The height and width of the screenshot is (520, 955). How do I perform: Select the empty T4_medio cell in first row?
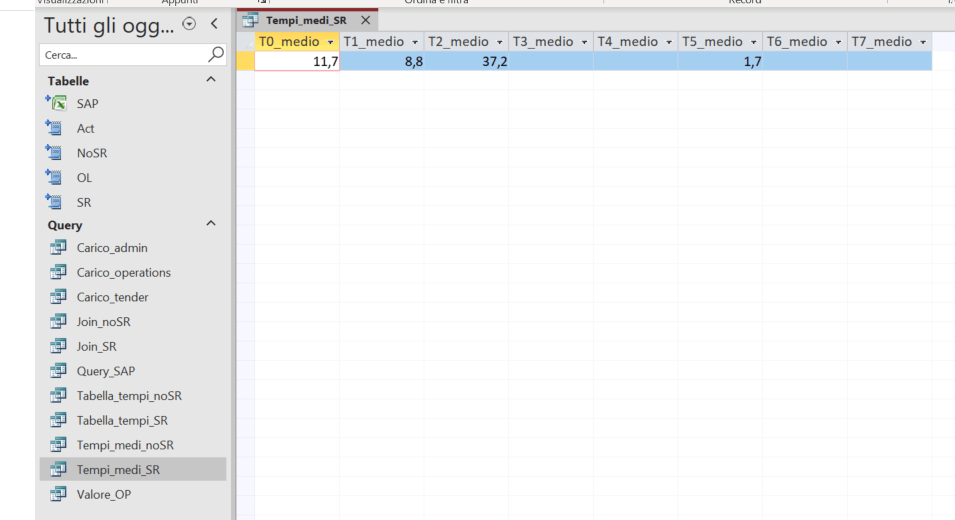pos(636,61)
